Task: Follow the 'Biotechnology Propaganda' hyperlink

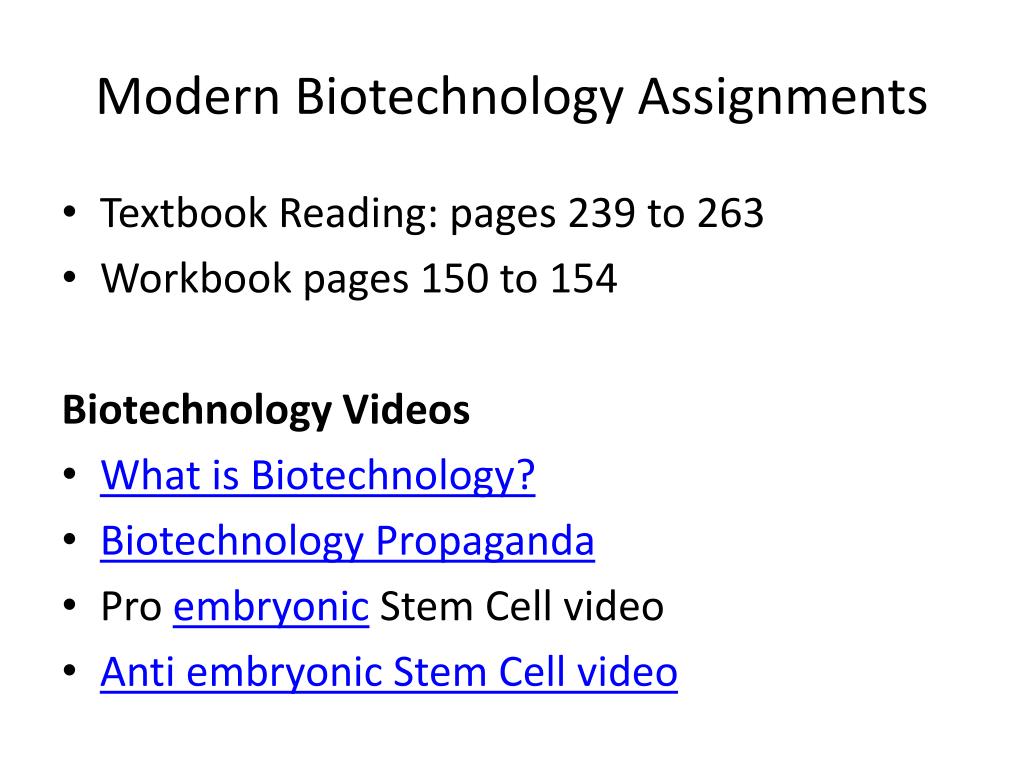Action: 347,541
